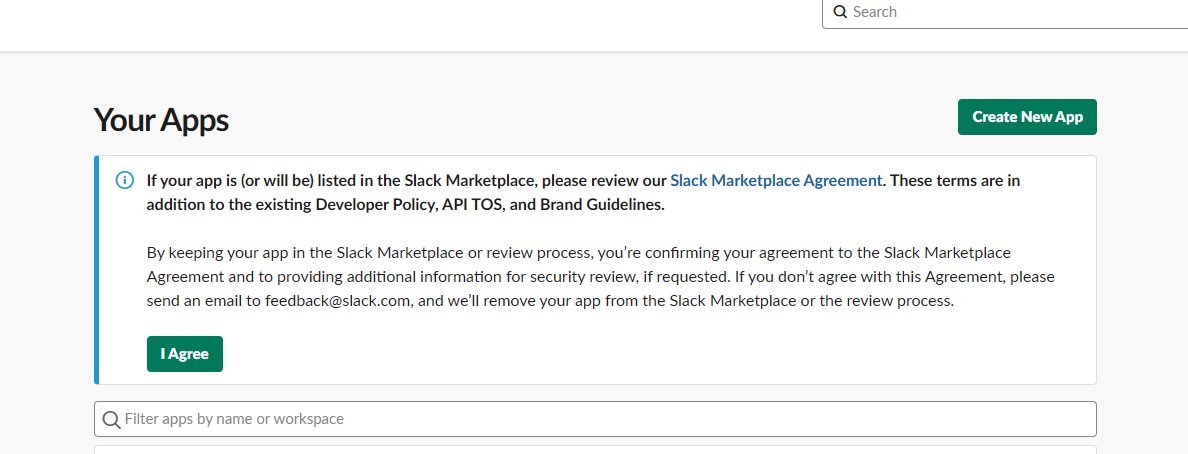Focus the top Search input field

1005,12
